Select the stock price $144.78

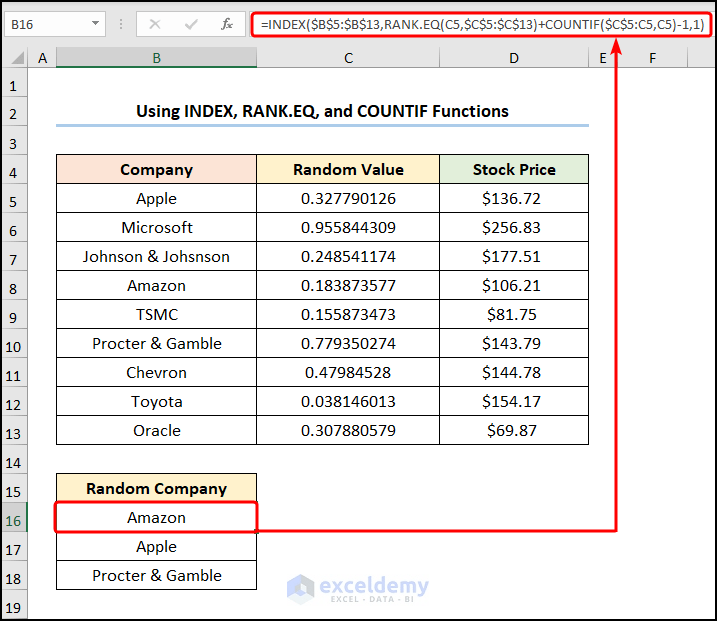tap(514, 372)
